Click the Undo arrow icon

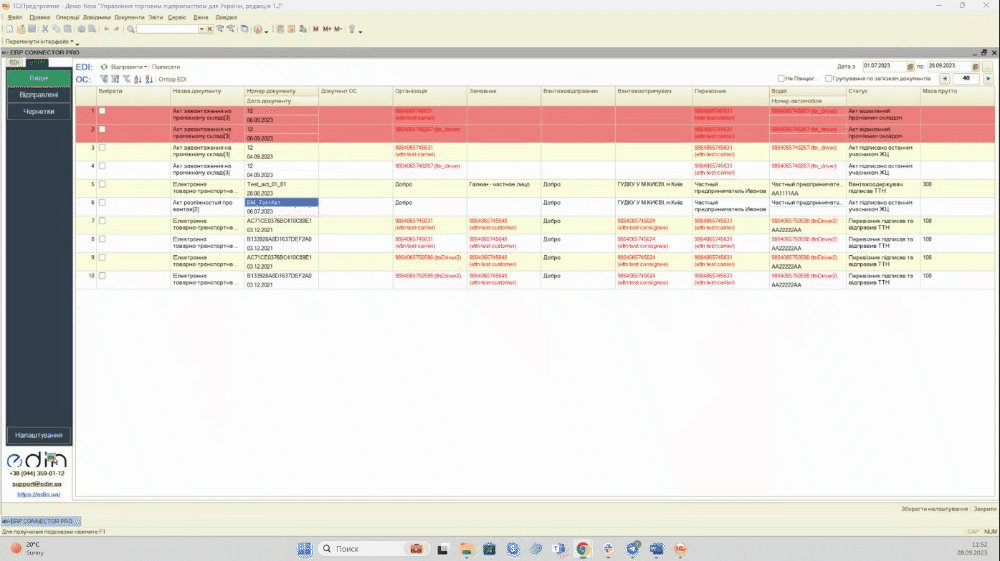(x=106, y=29)
